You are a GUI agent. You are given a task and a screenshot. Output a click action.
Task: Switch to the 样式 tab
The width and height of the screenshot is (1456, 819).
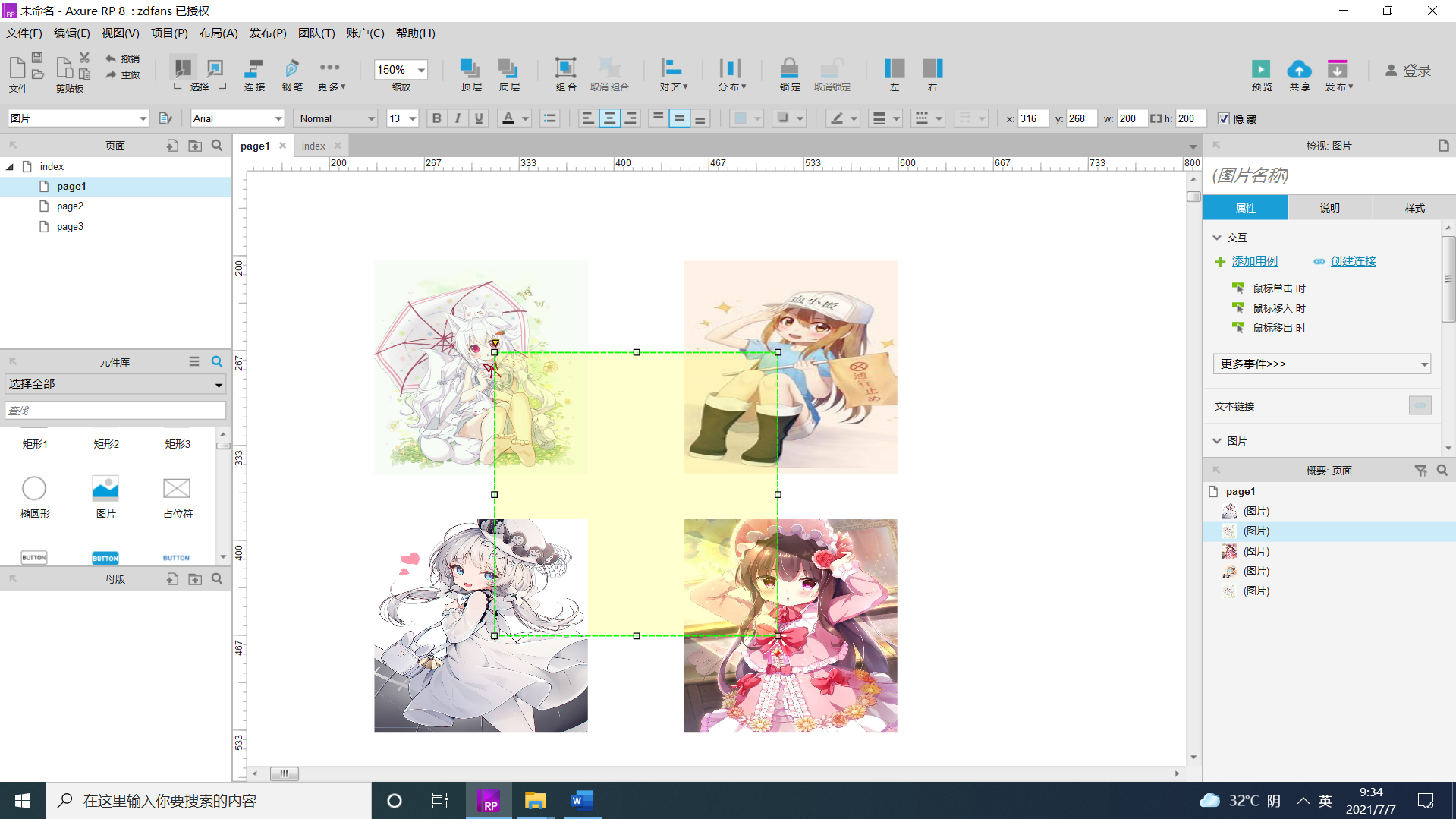point(1414,208)
